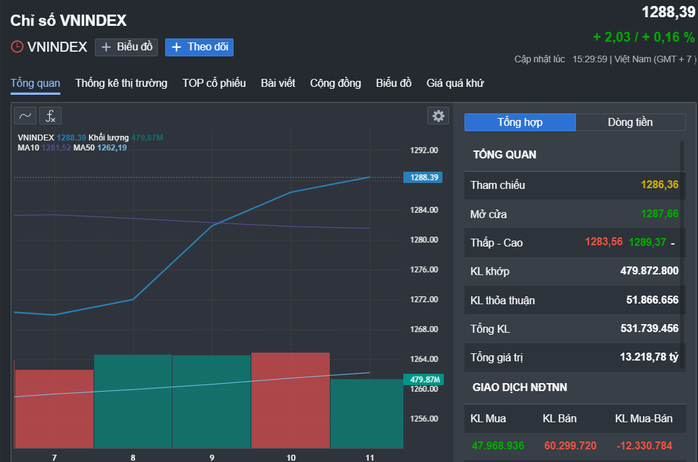Switch to the Bài viết tab
This screenshot has width=698, height=462.
278,83
